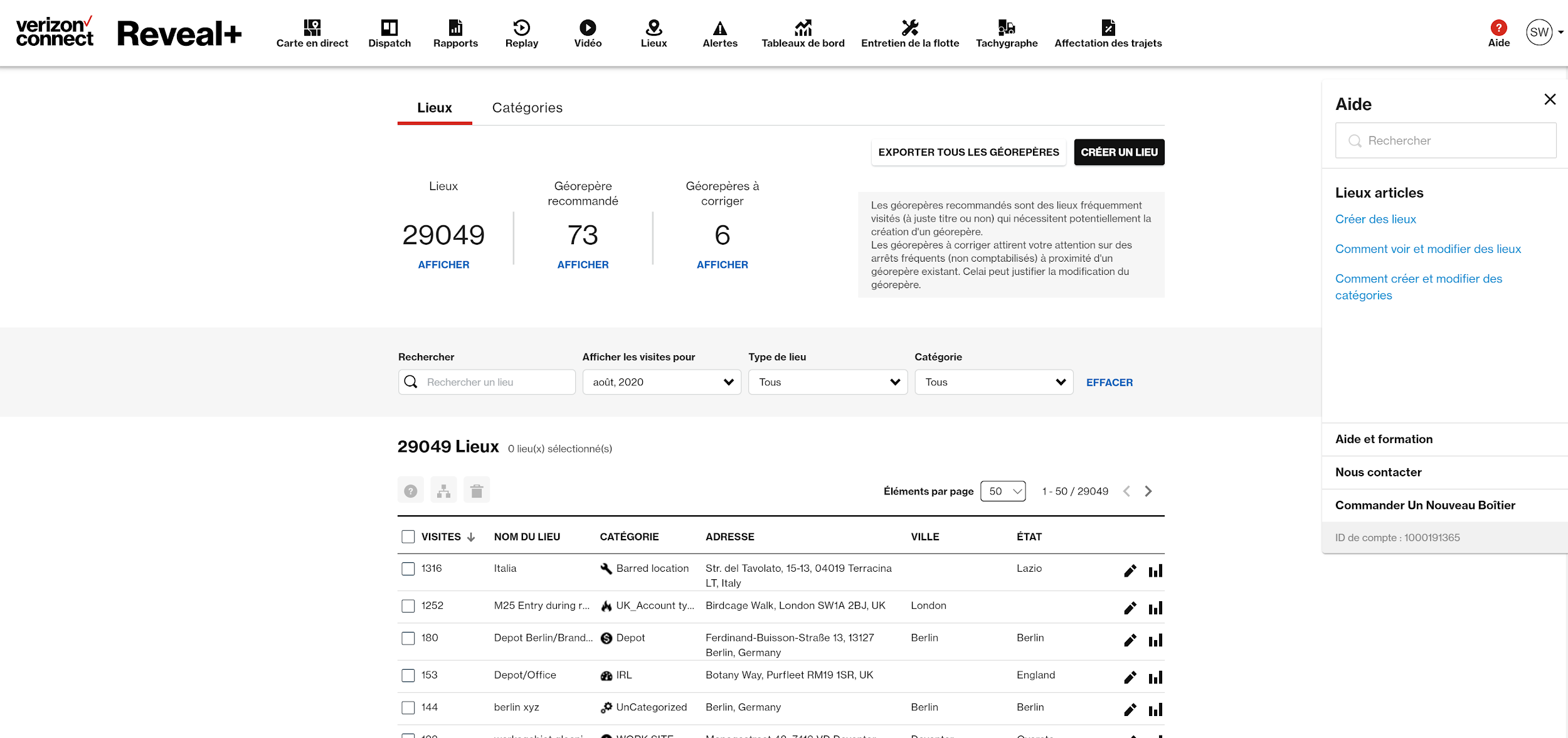Image resolution: width=1568 pixels, height=738 pixels.
Task: Click Afficher under Géorepères à corriger
Action: pos(722,265)
